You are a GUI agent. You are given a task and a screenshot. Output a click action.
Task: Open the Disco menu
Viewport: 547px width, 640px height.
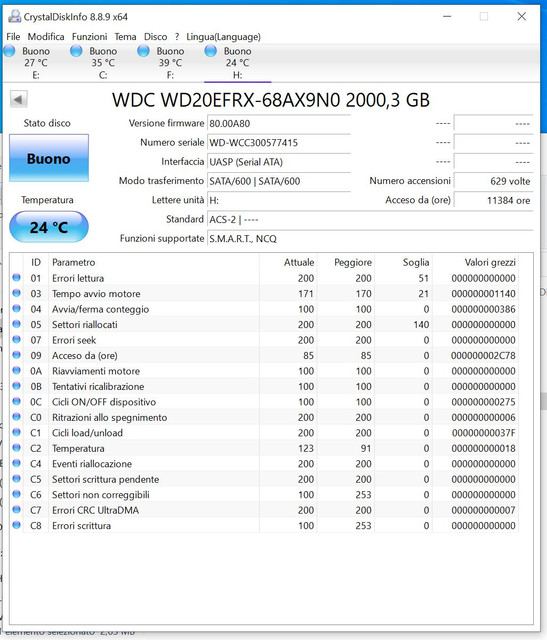point(156,37)
